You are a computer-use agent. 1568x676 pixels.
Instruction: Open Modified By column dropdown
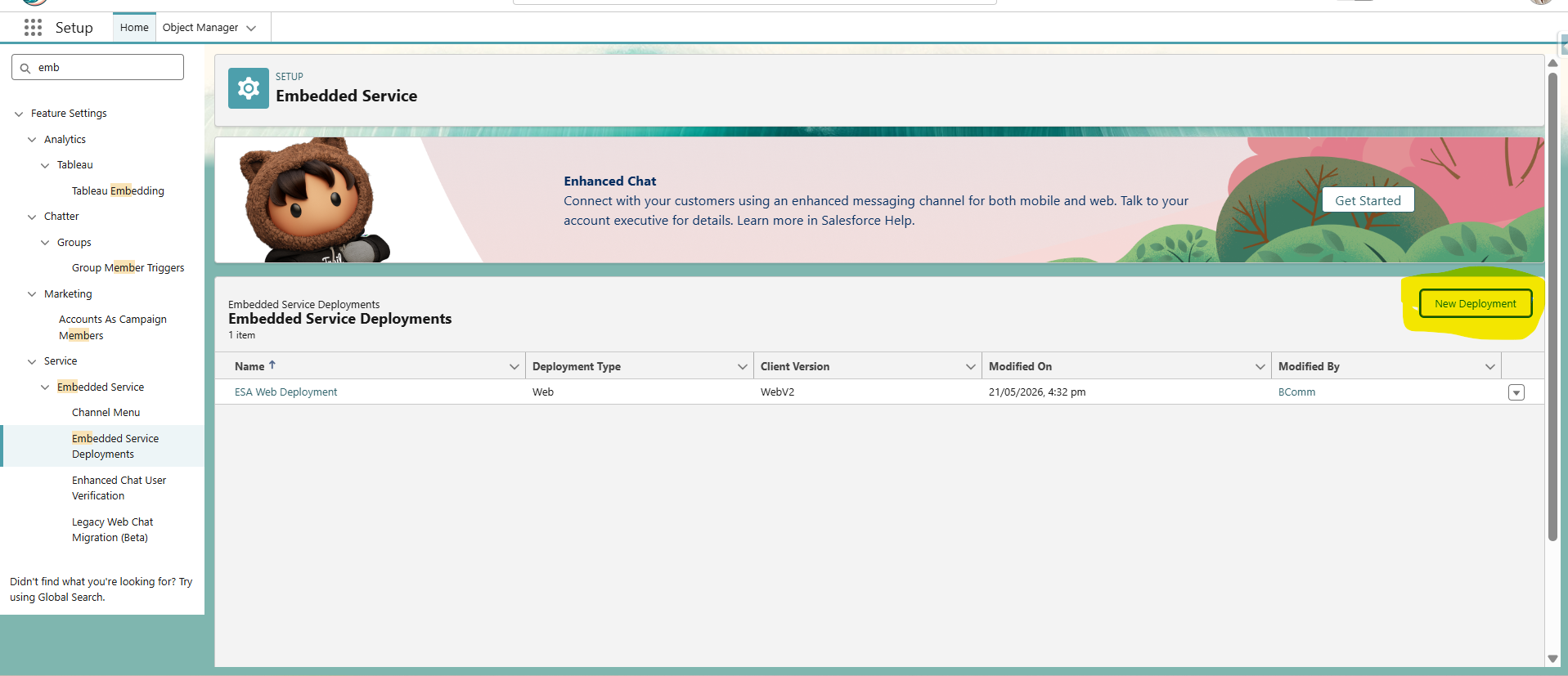pos(1490,367)
